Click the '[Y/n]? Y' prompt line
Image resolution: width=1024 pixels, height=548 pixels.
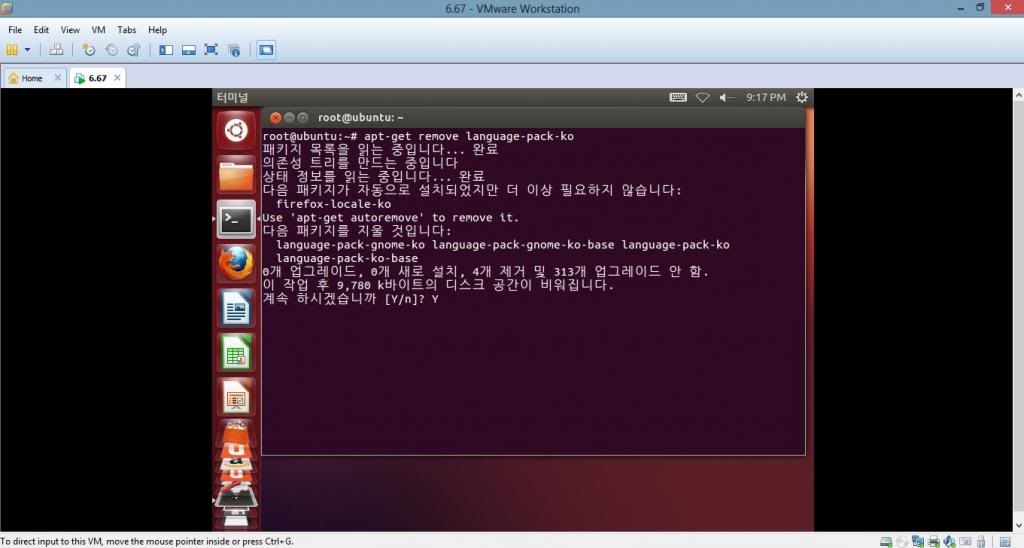[351, 298]
